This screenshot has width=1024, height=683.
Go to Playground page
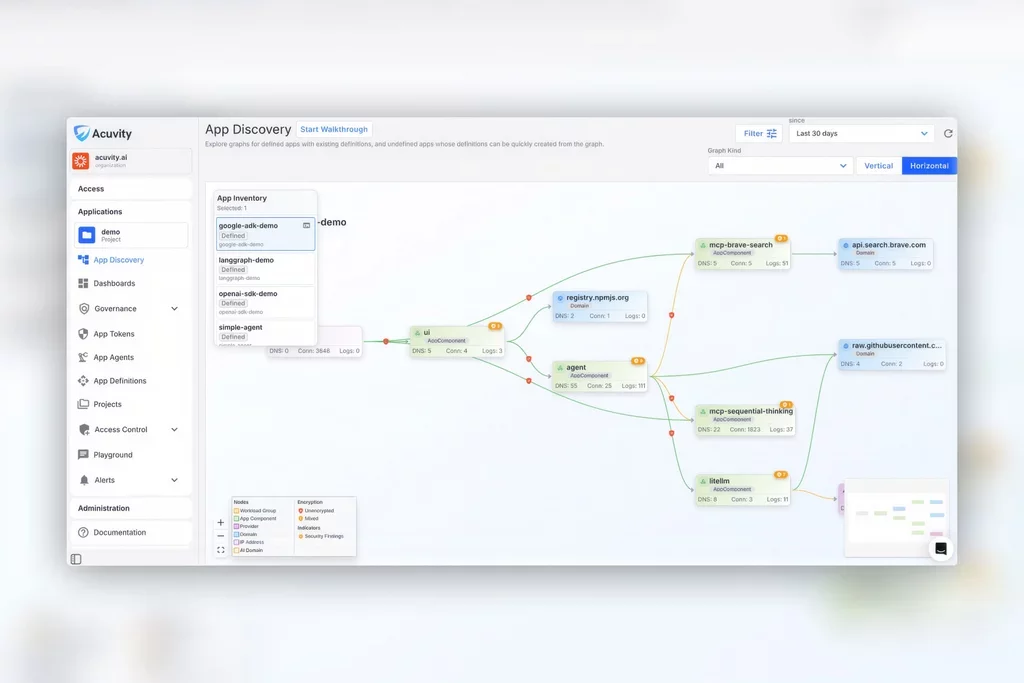pos(113,454)
